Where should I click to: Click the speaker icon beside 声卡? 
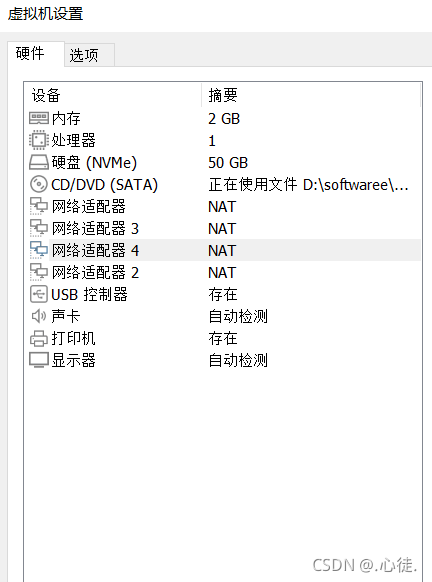39,316
